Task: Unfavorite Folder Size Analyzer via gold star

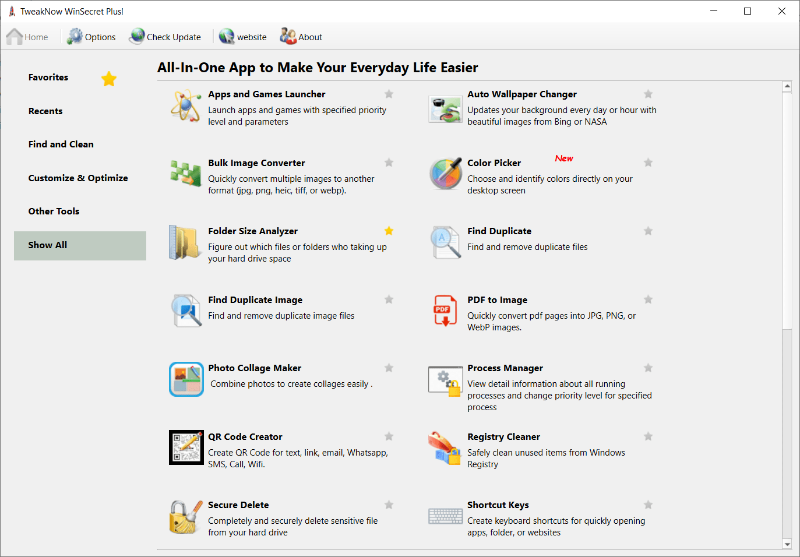Action: pyautogui.click(x=389, y=231)
